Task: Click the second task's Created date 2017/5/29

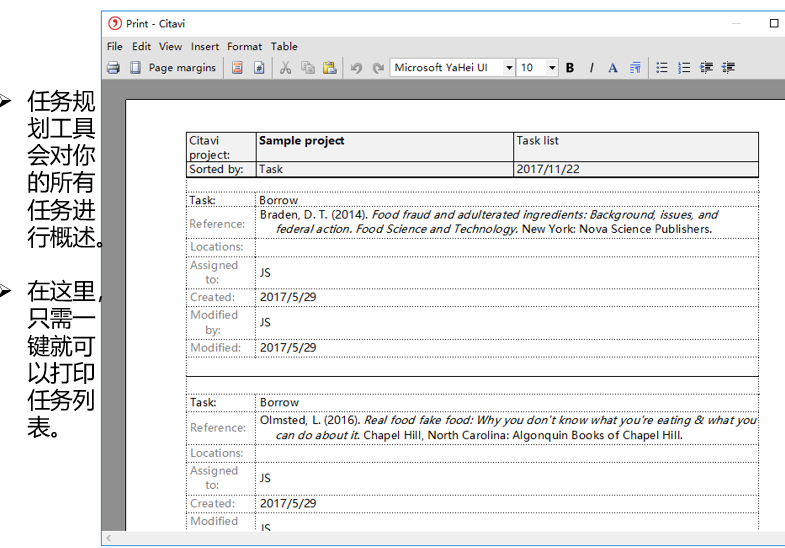Action: click(288, 503)
